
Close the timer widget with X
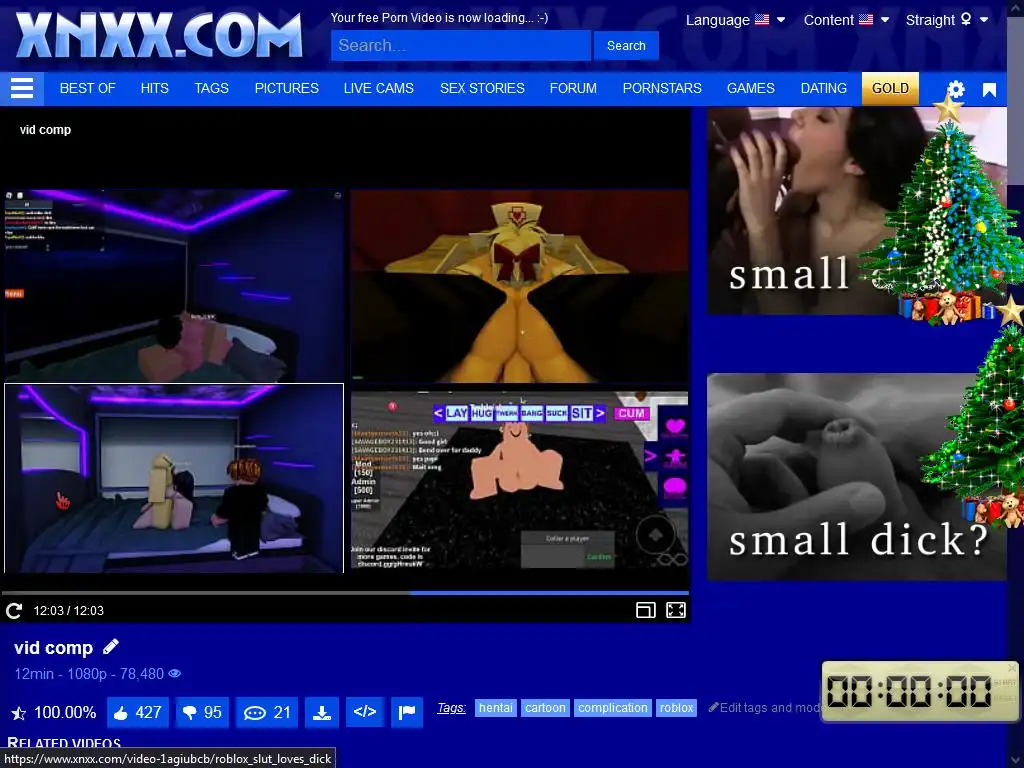click(x=1012, y=668)
